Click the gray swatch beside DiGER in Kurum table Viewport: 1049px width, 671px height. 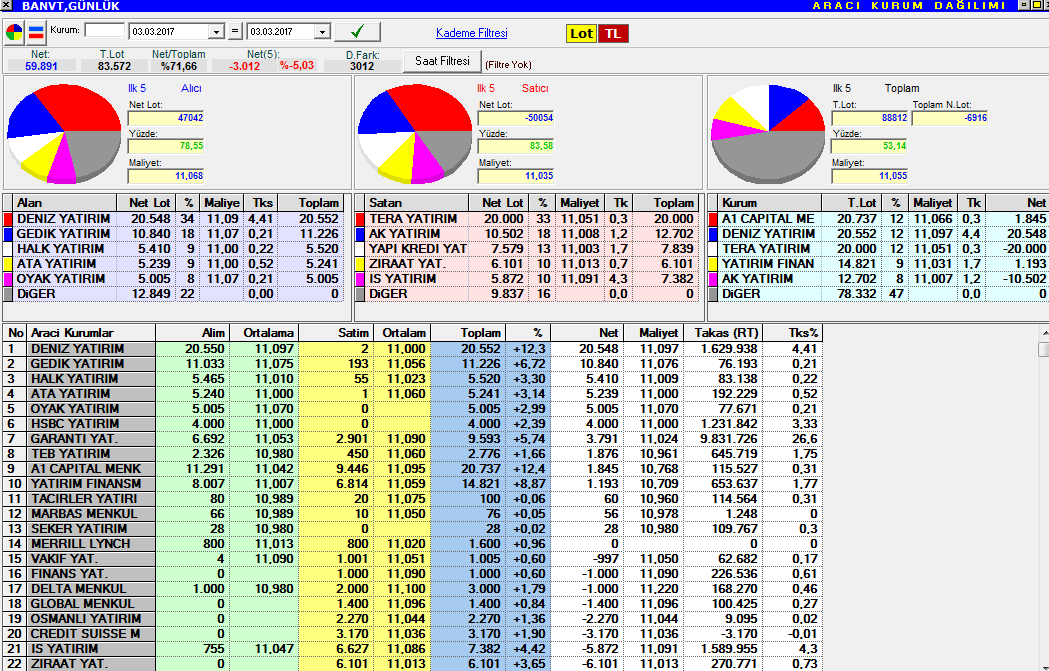[x=713, y=294]
